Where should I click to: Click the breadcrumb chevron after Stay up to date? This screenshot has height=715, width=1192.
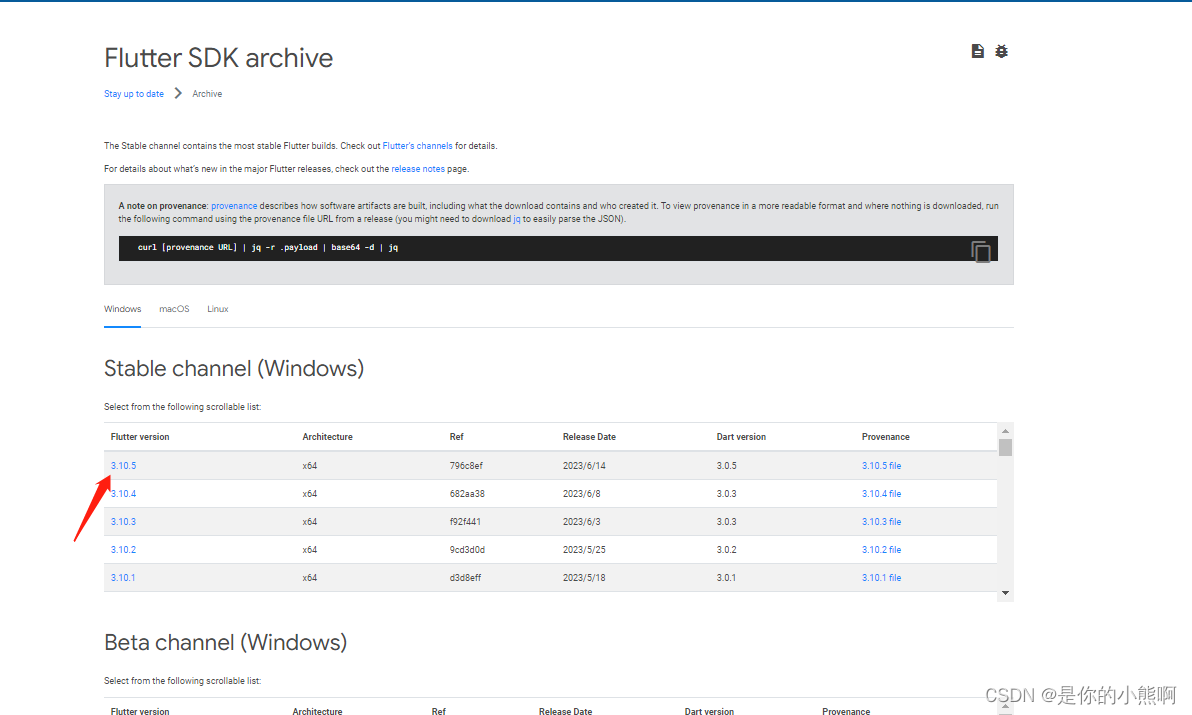pos(178,93)
